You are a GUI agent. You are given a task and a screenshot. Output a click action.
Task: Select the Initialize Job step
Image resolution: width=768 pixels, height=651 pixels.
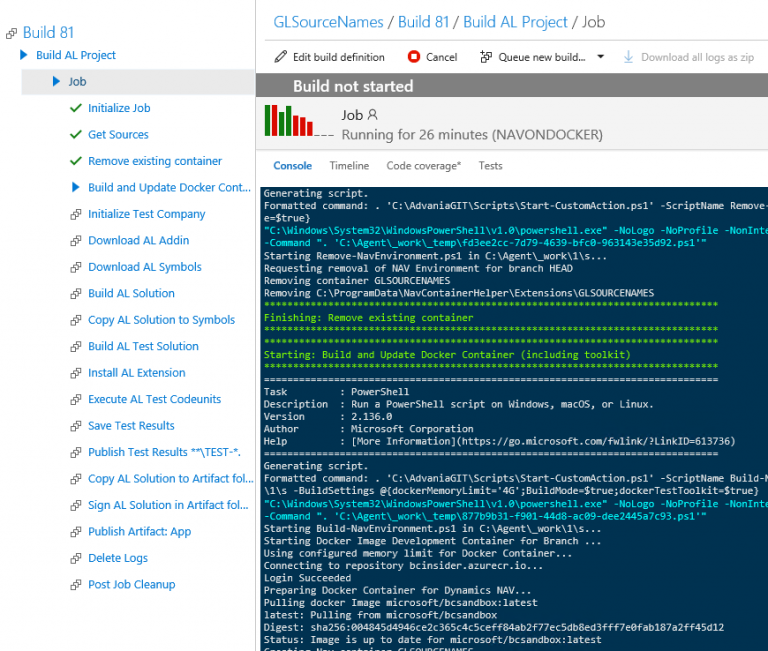(x=119, y=108)
